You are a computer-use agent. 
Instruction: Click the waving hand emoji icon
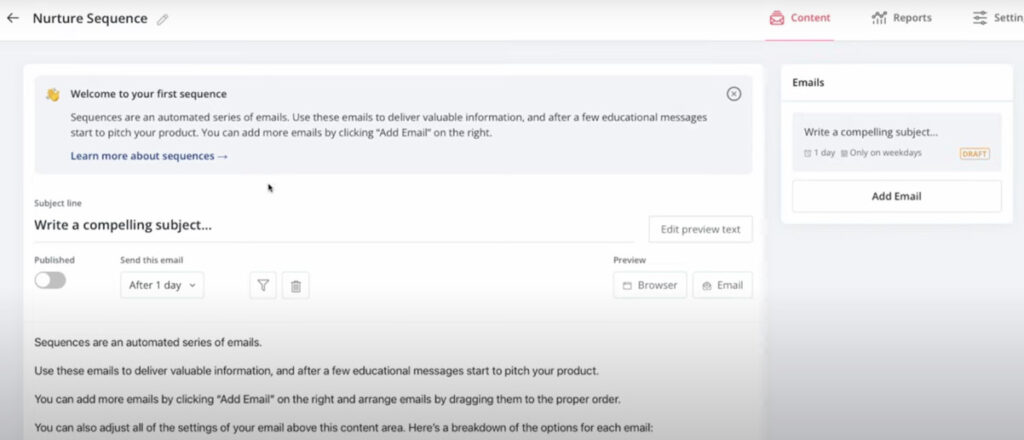click(53, 95)
